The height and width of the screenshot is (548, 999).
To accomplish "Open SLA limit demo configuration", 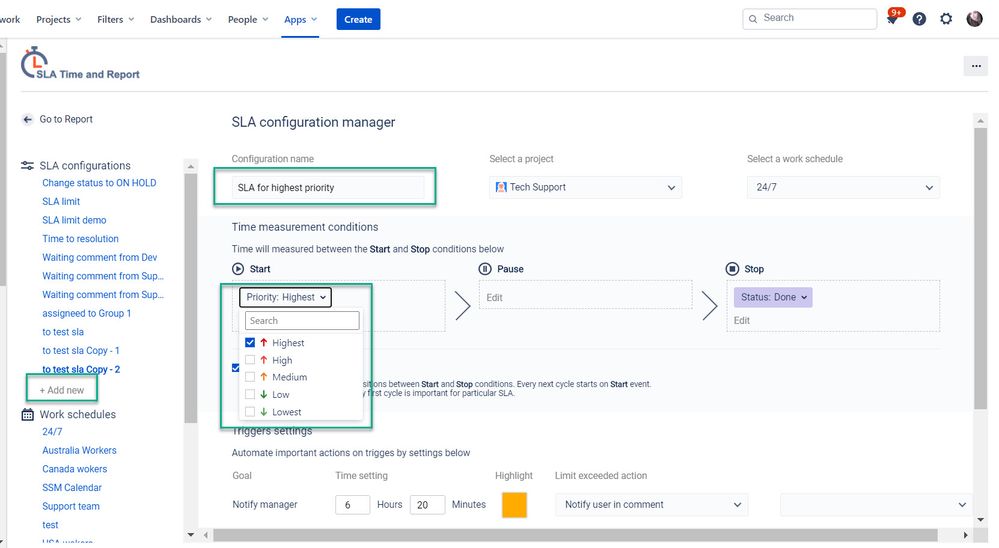I will click(x=75, y=220).
